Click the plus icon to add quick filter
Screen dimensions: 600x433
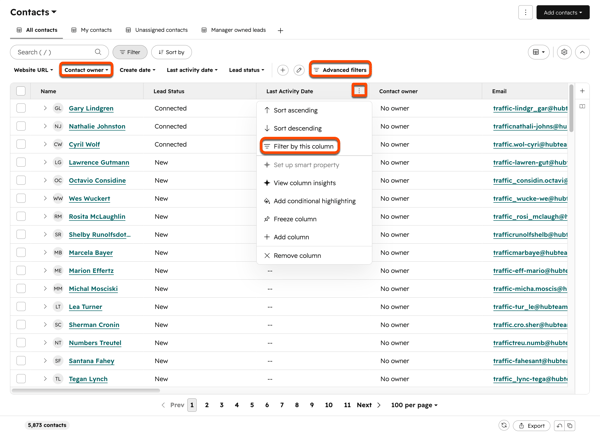pos(282,70)
